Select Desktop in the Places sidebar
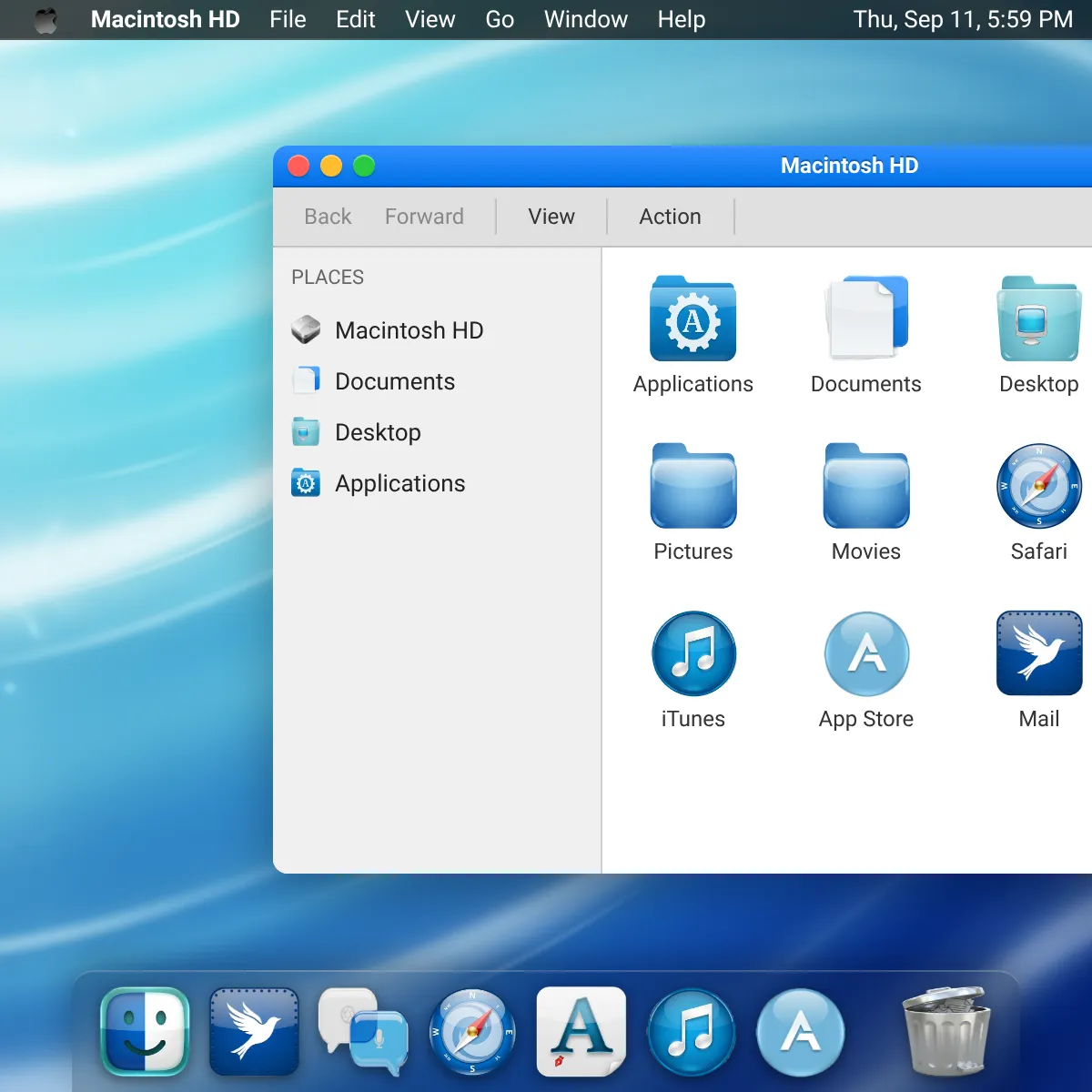The image size is (1092, 1092). [x=378, y=432]
